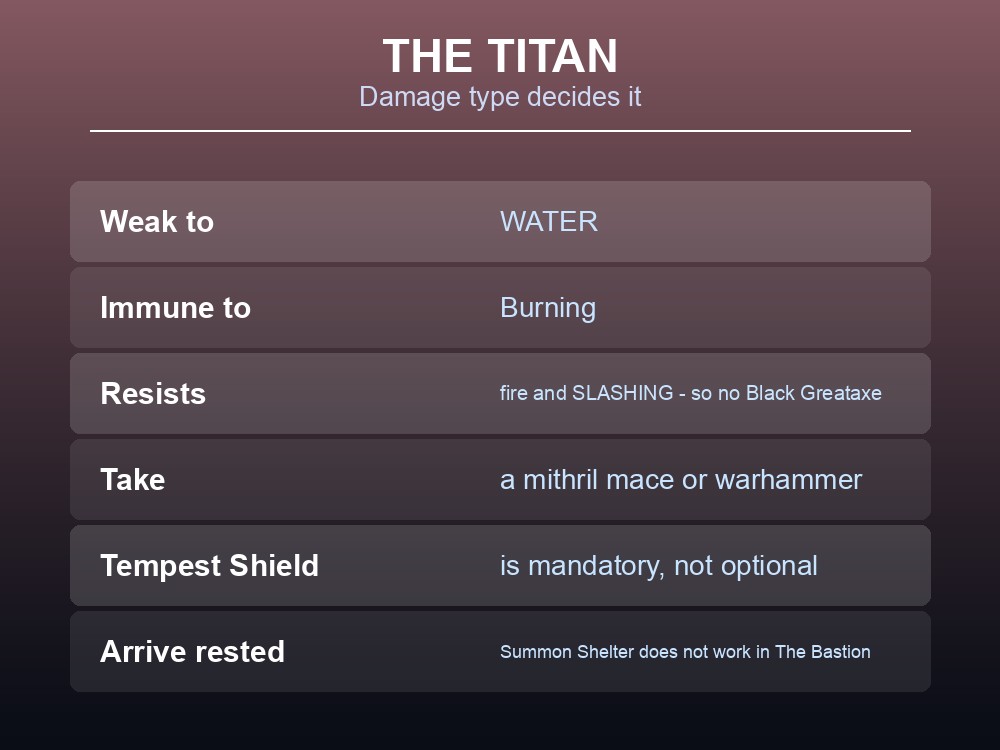1000x750 pixels.
Task: Click the Burning immunity value
Action: pyautogui.click(x=548, y=308)
